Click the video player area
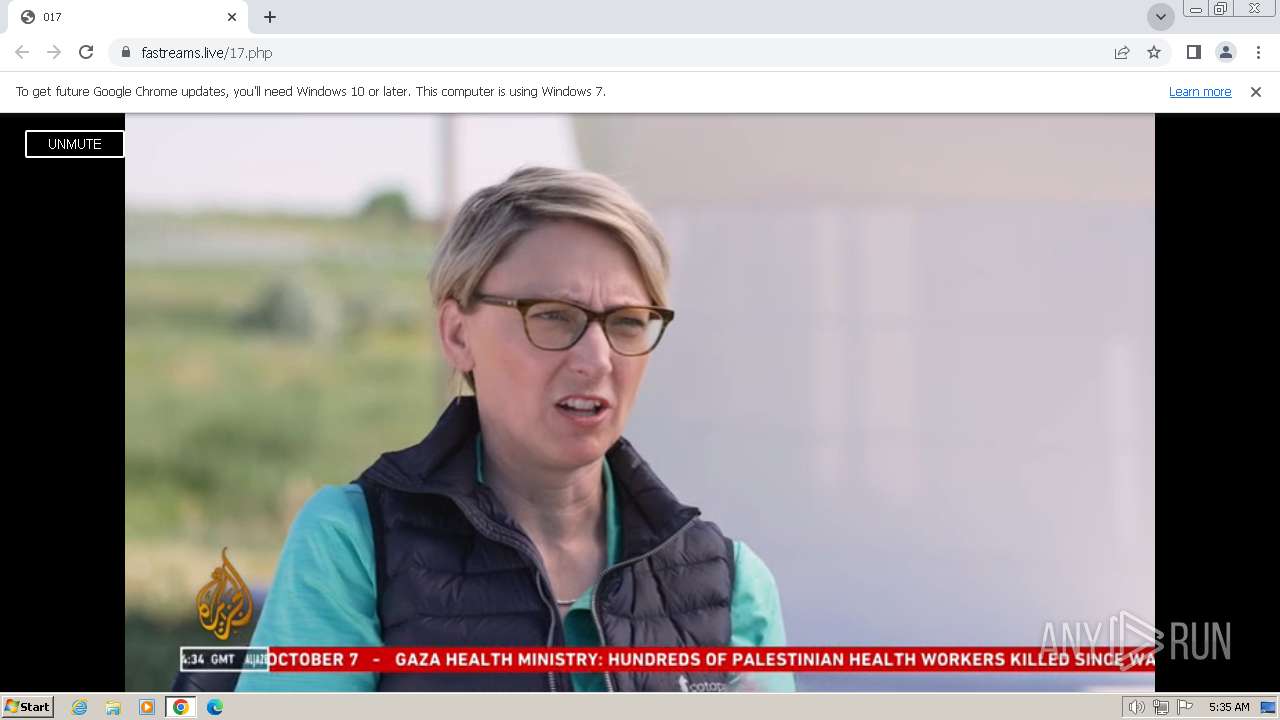Screen dimensions: 1280x720 pyautogui.click(x=640, y=402)
